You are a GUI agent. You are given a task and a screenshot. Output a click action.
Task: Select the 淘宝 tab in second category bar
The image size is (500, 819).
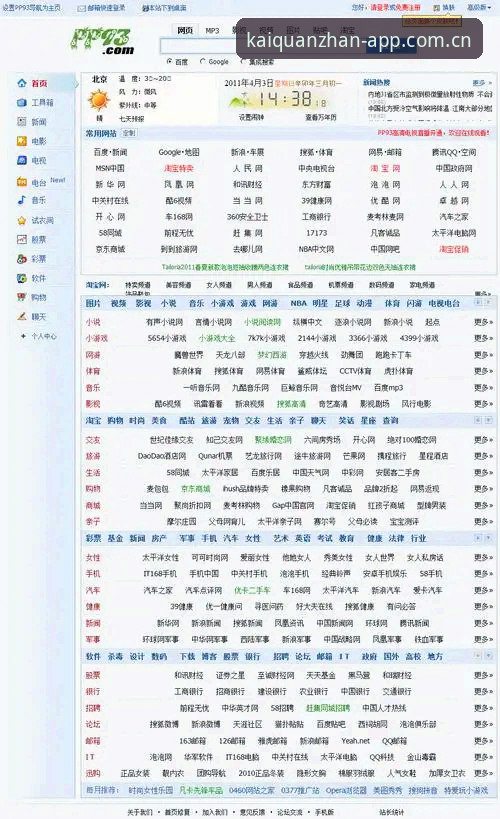93,420
